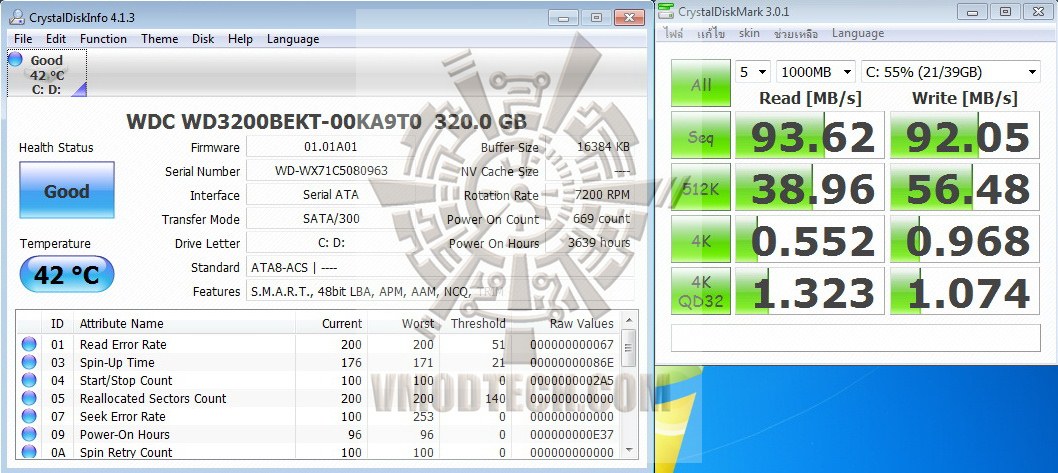Select the Good 42 °C disk tab
Viewport: 1058px width, 473px height.
click(47, 74)
